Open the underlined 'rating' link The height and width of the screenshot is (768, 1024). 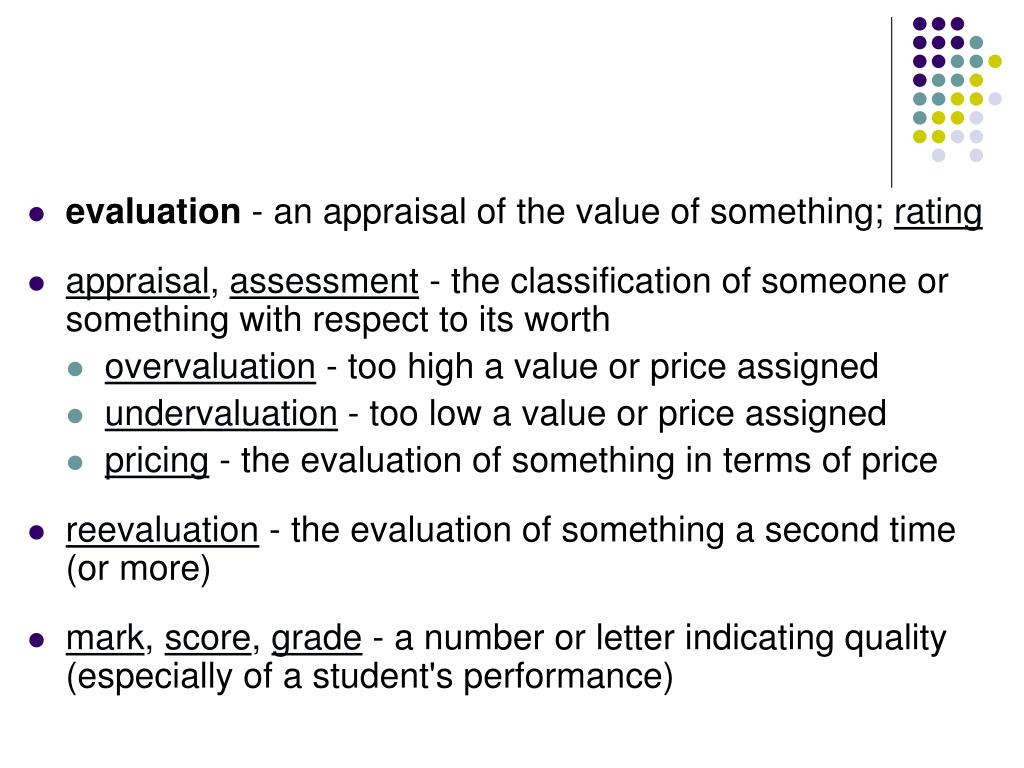tap(938, 214)
